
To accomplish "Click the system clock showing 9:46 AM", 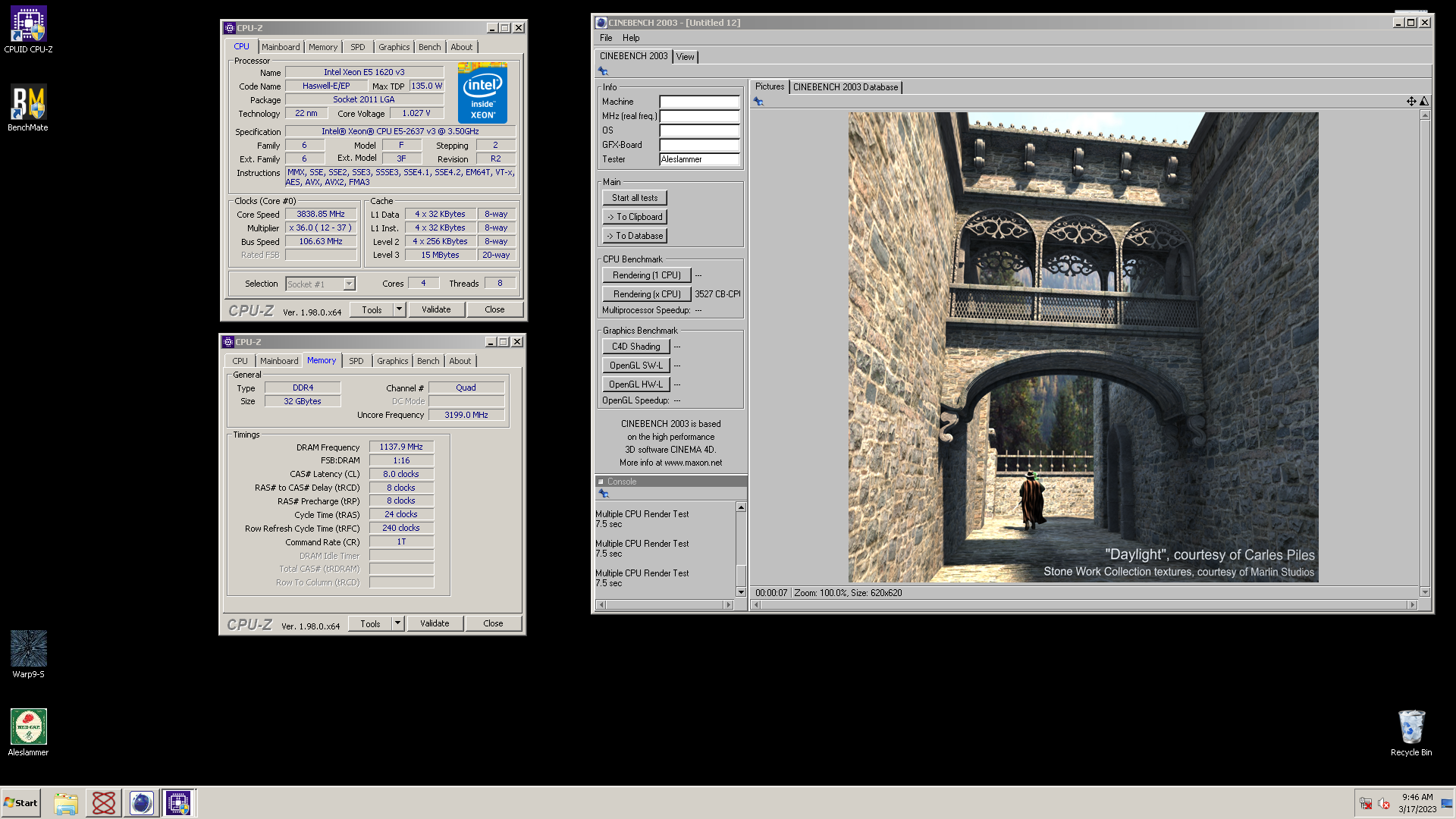I will [x=1417, y=798].
